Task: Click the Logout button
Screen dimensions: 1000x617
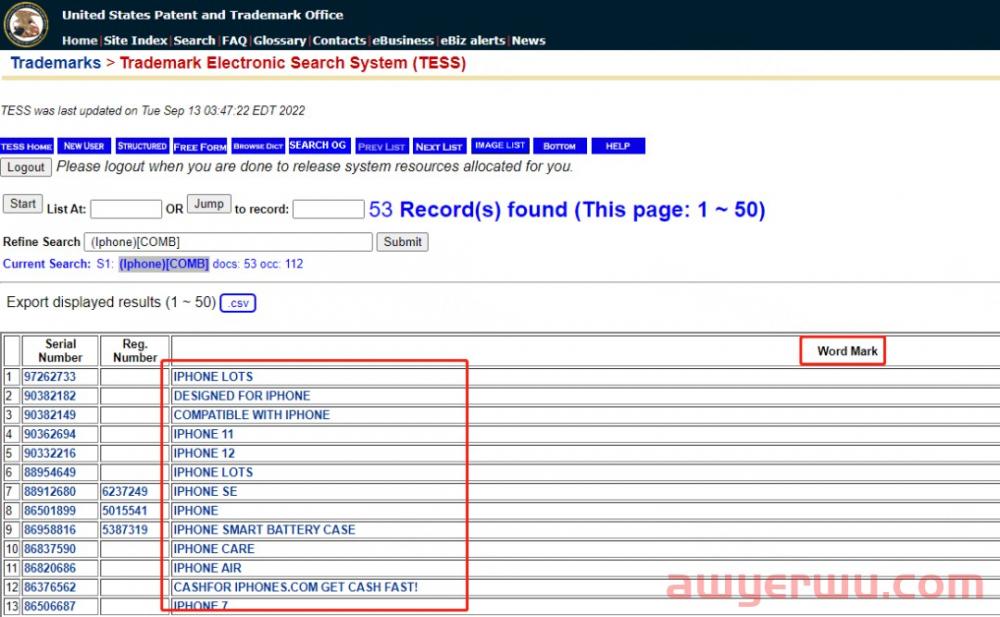Action: [x=26, y=167]
